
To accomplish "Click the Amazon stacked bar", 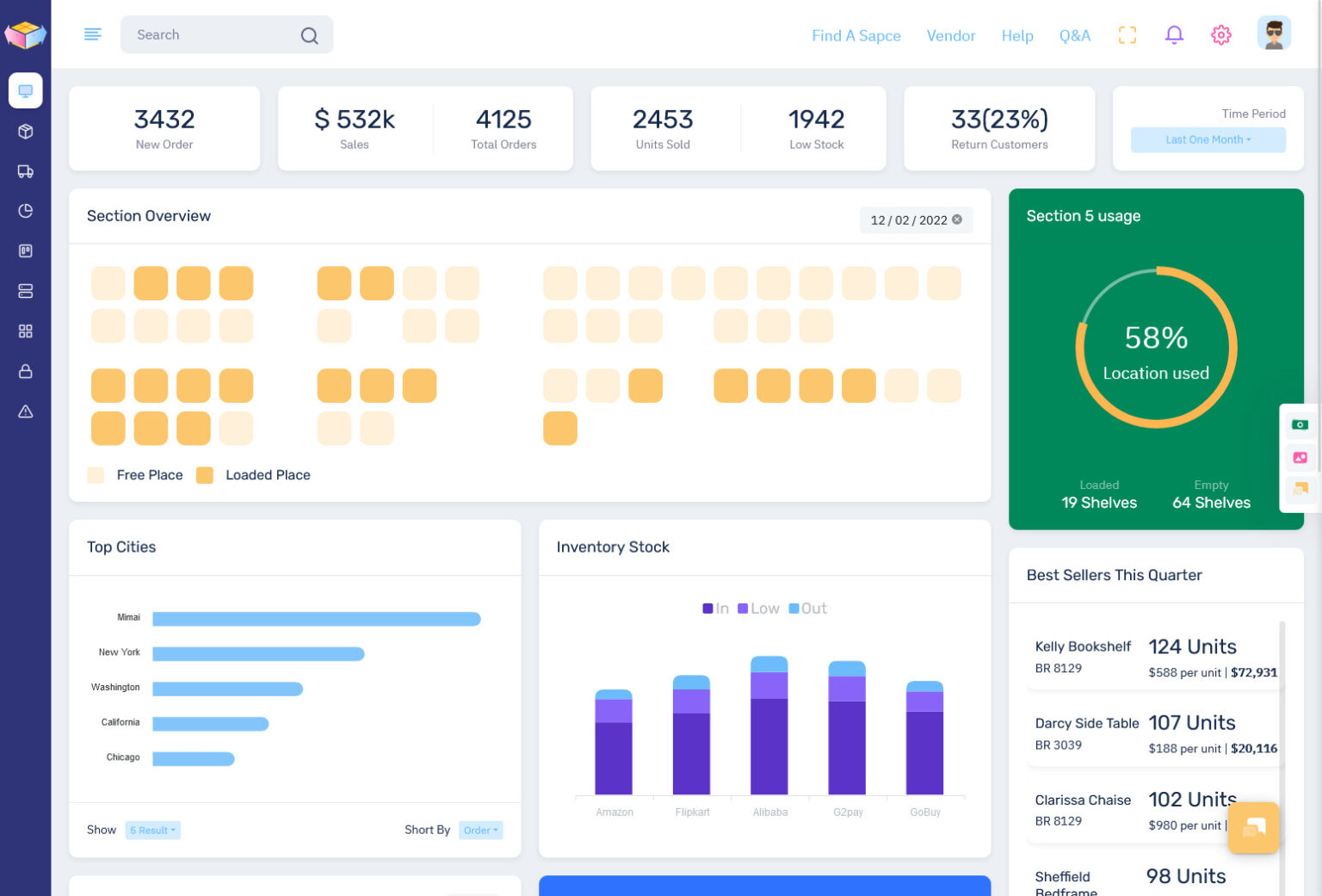I will pyautogui.click(x=614, y=742).
